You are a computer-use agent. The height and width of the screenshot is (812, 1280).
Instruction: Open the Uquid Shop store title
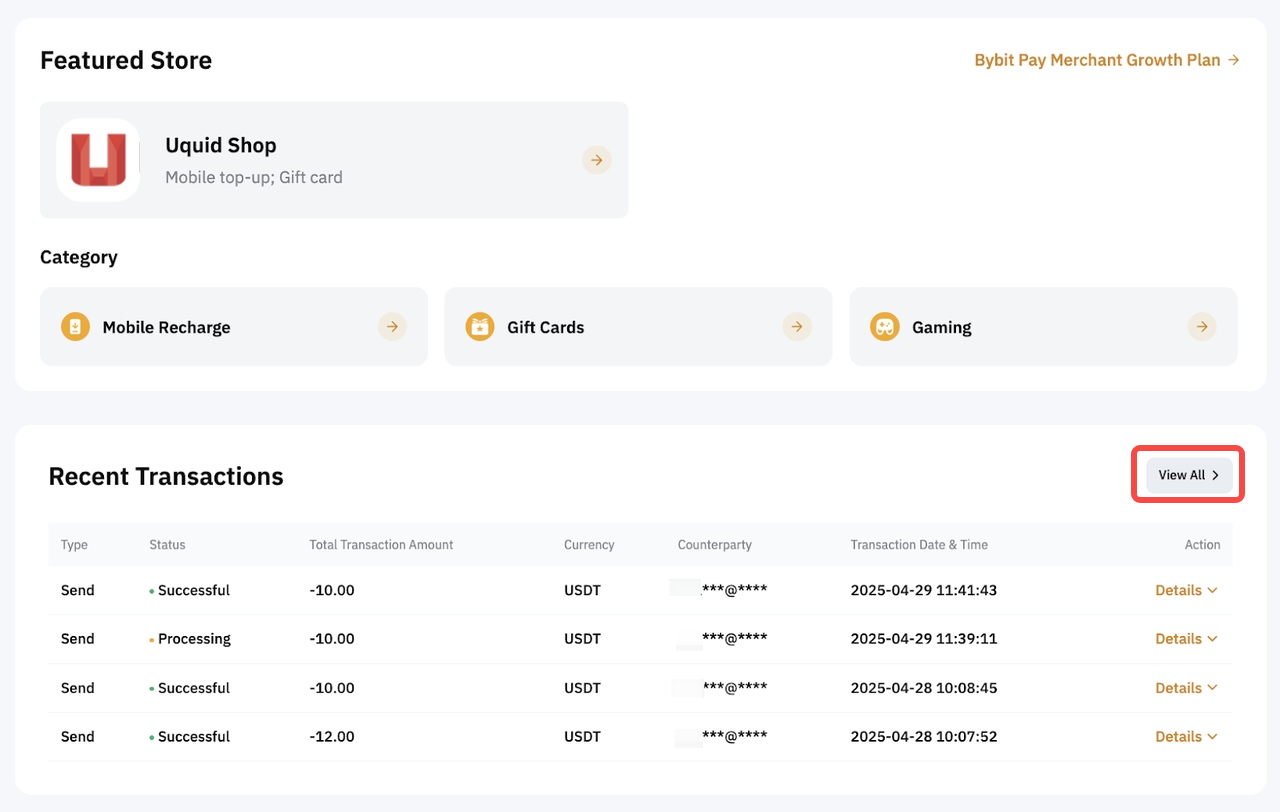pyautogui.click(x=221, y=145)
